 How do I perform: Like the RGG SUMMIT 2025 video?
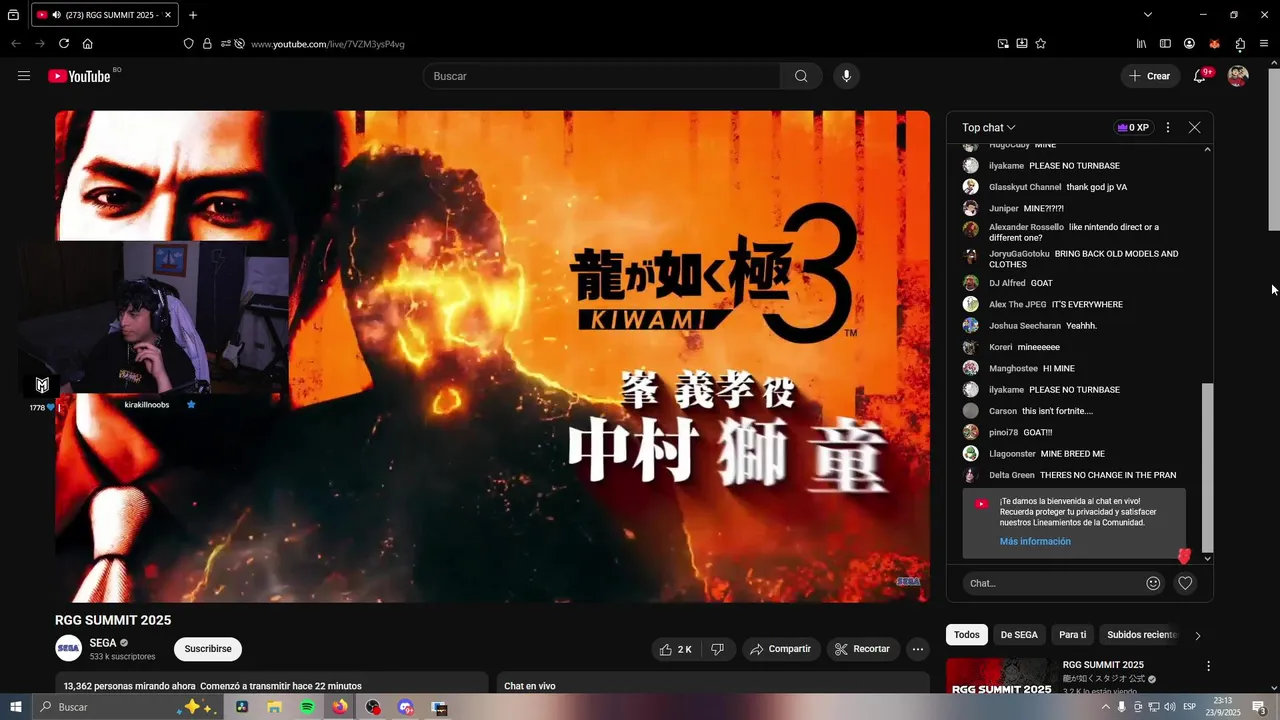click(675, 649)
